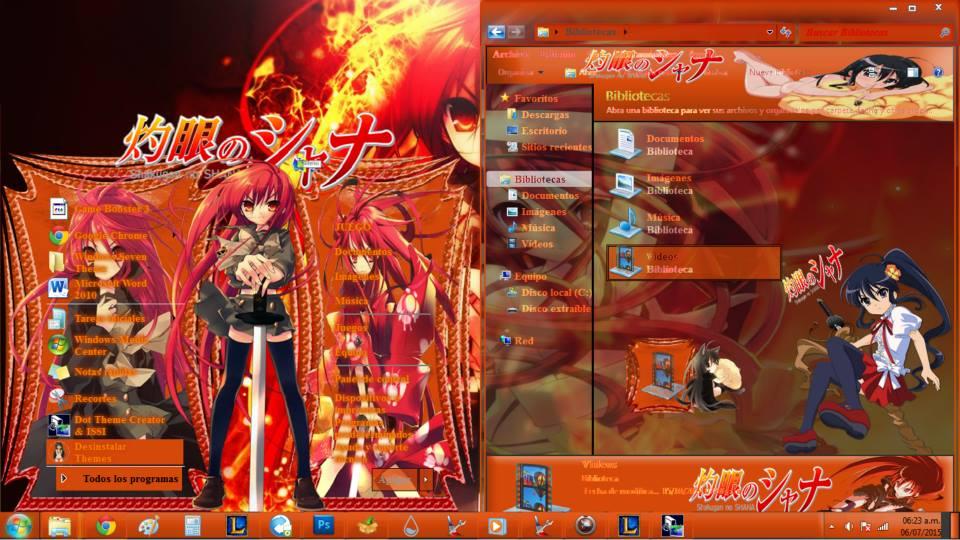This screenshot has width=960, height=540.
Task: Open Paint palette icon on taskbar
Action: coord(148,526)
